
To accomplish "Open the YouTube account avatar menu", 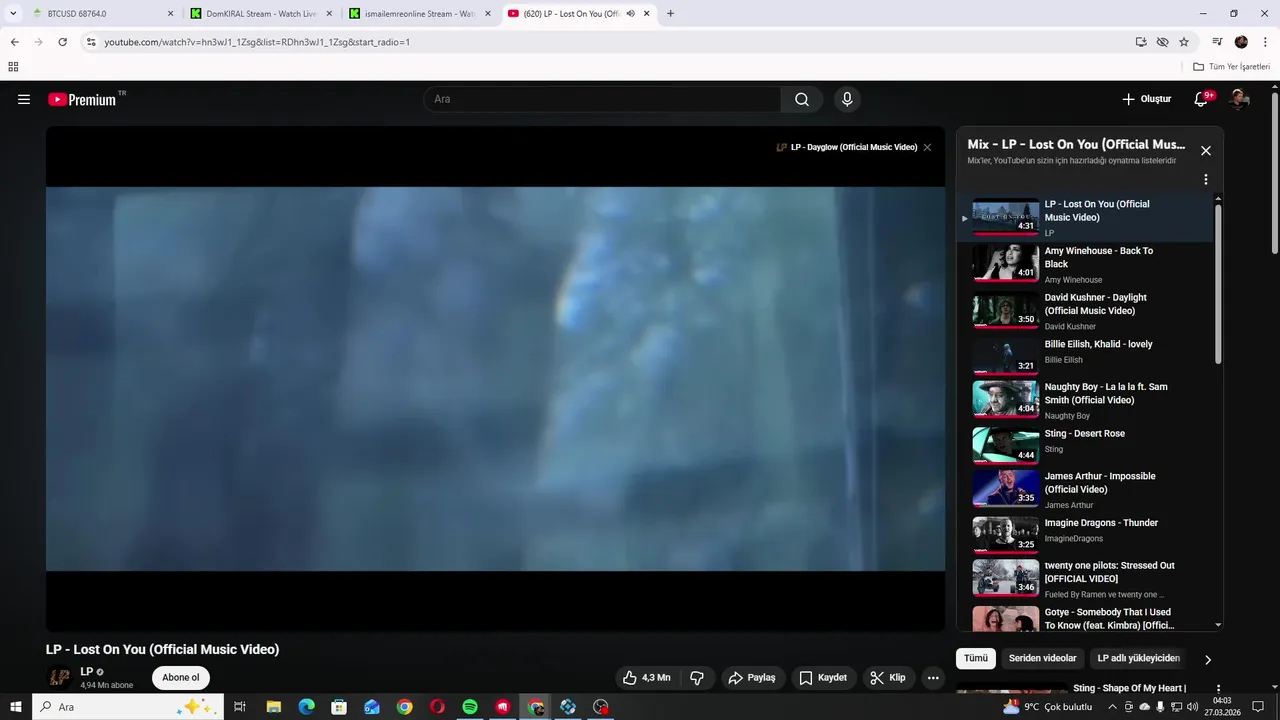I will [1240, 99].
